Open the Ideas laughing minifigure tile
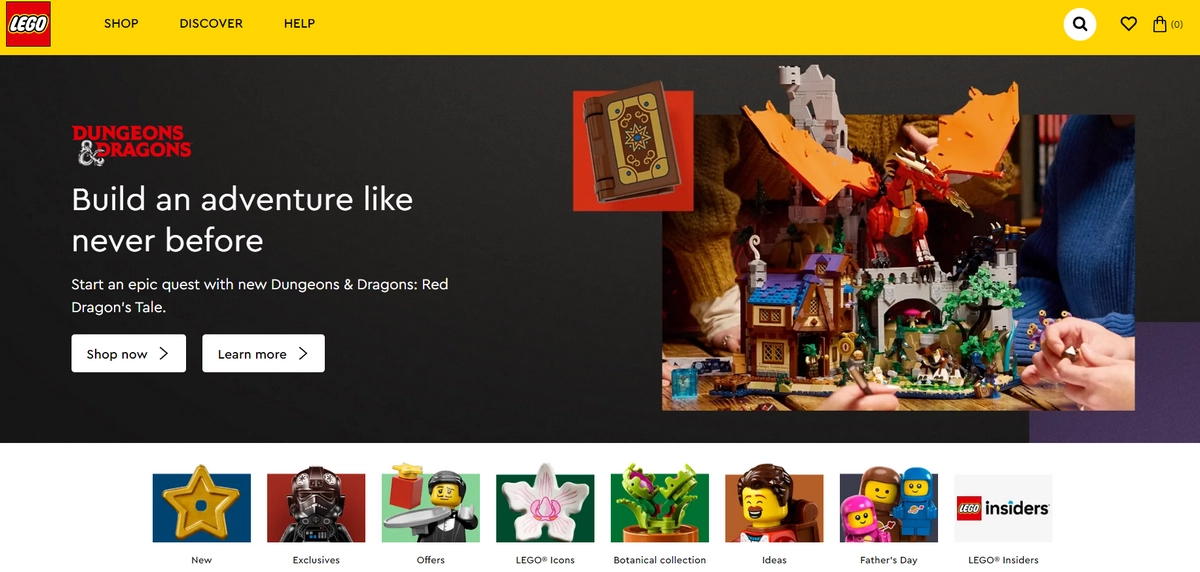Viewport: 1200px width, 572px height. click(774, 508)
